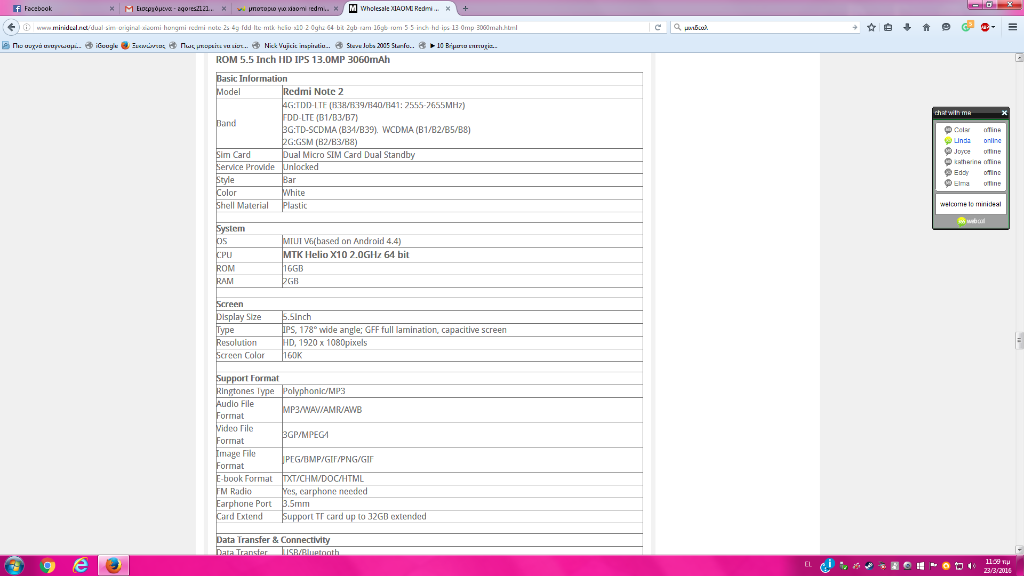The width and height of the screenshot is (1024, 576).
Task: Open the Windows Start menu
Action: (x=14, y=565)
